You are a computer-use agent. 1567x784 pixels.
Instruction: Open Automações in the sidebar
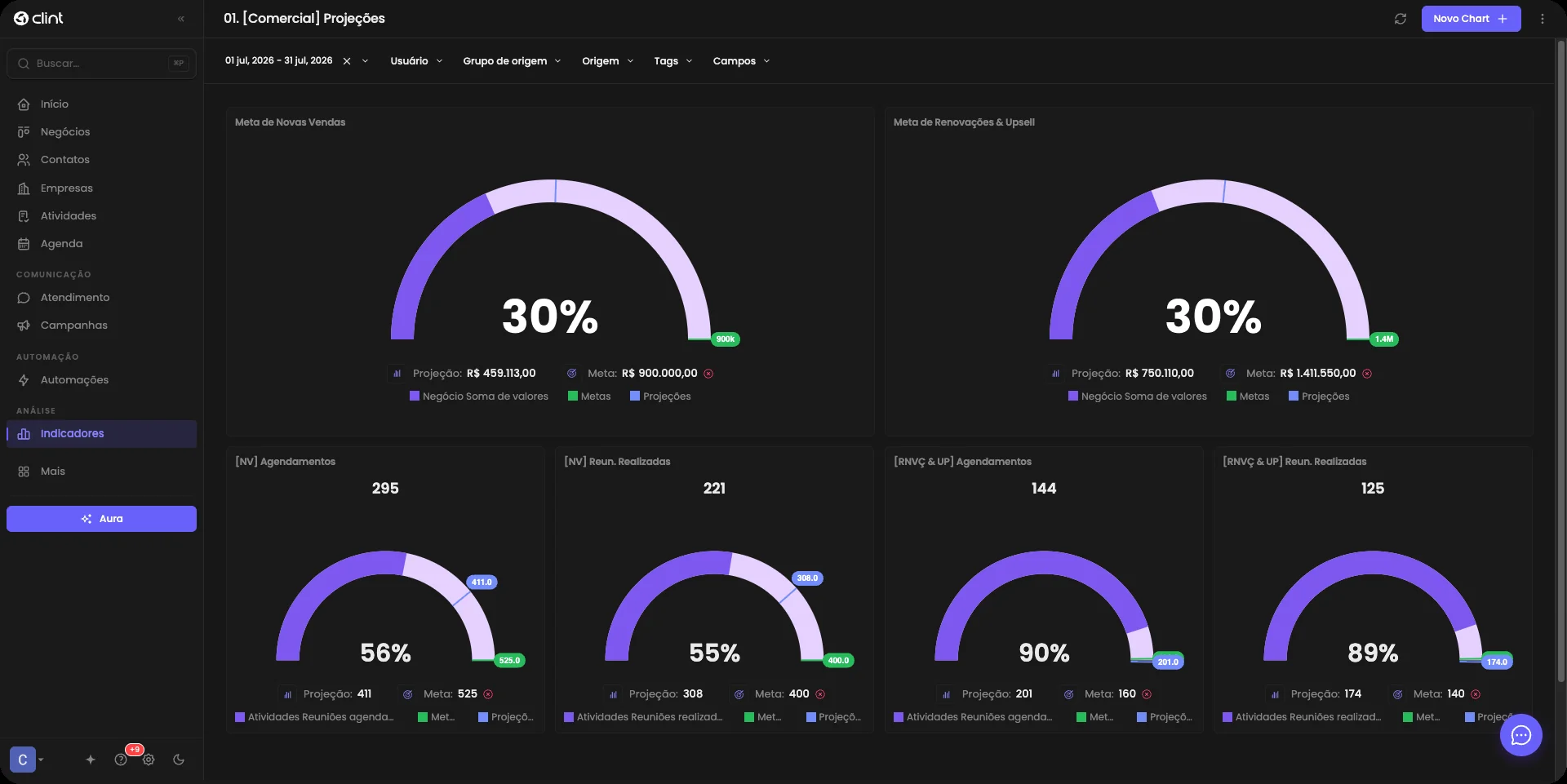click(x=102, y=380)
